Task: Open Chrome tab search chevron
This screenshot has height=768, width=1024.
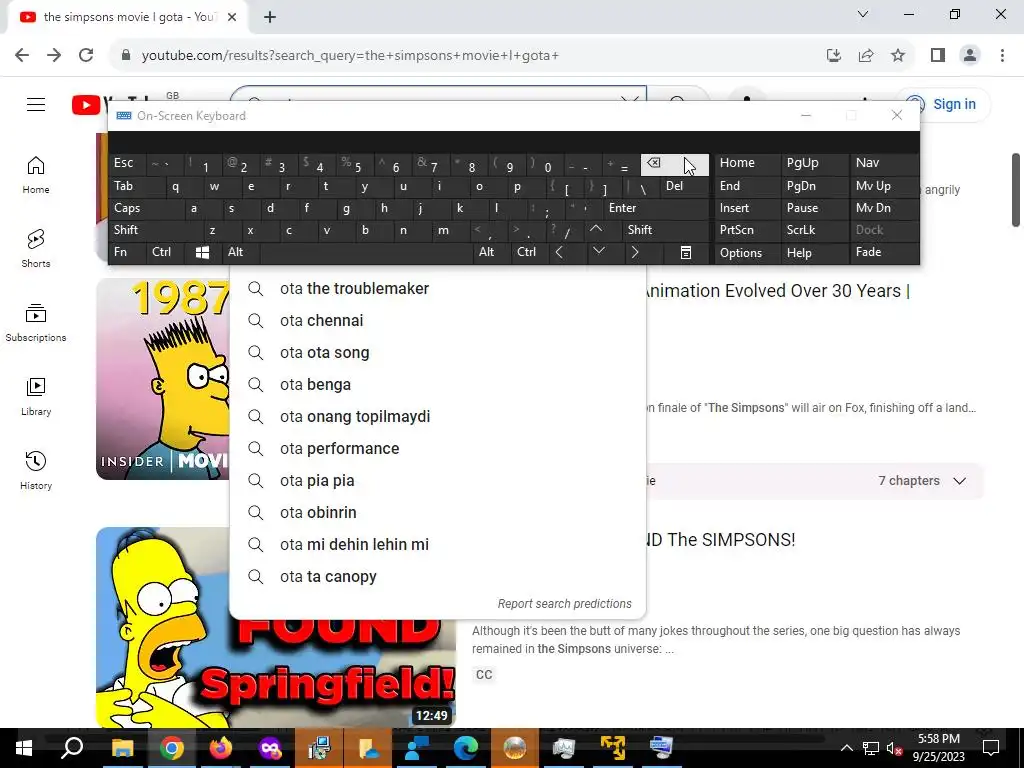Action: tap(863, 14)
